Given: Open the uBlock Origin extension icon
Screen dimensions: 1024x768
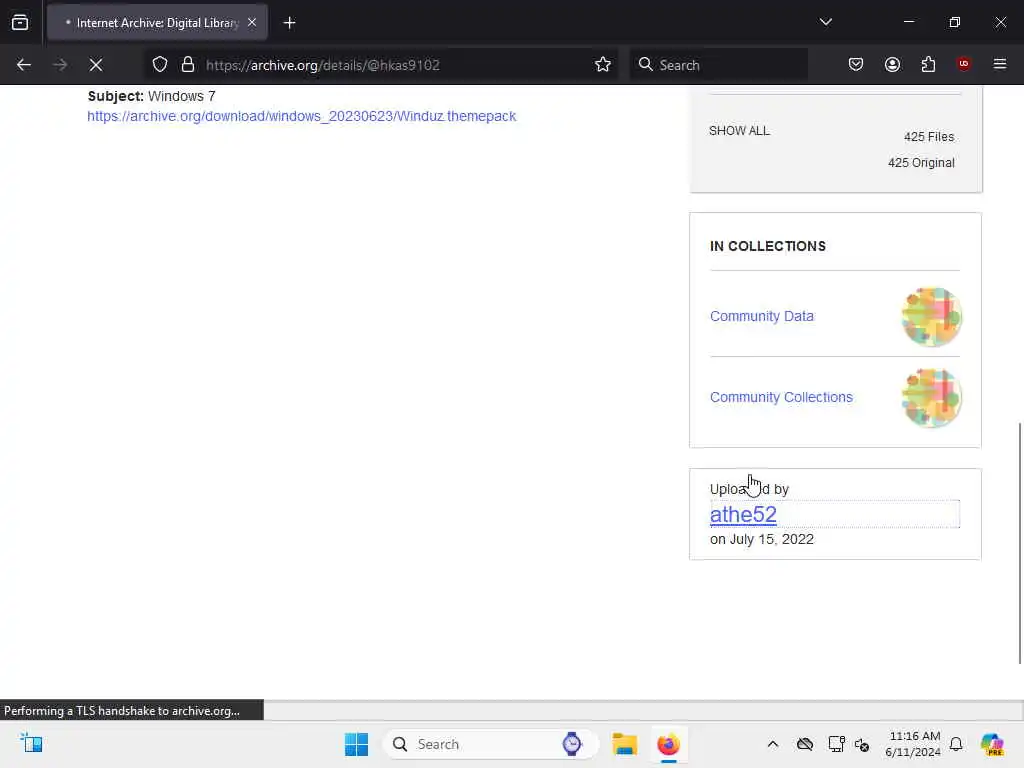Looking at the screenshot, I should [963, 64].
